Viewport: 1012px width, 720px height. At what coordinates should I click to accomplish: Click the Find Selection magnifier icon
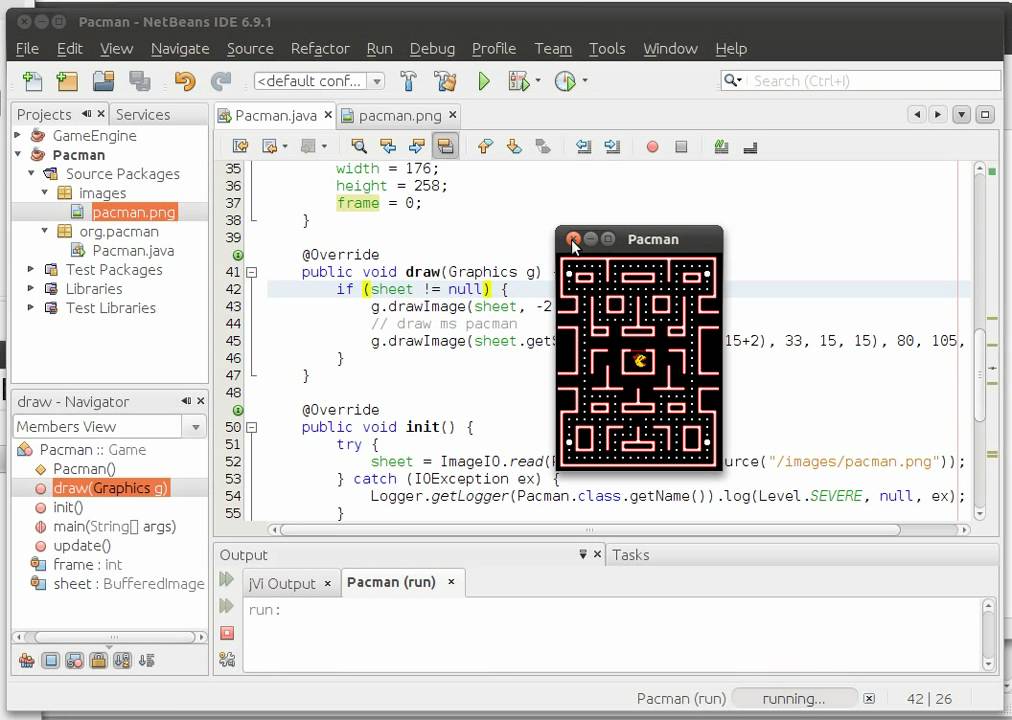point(359,146)
